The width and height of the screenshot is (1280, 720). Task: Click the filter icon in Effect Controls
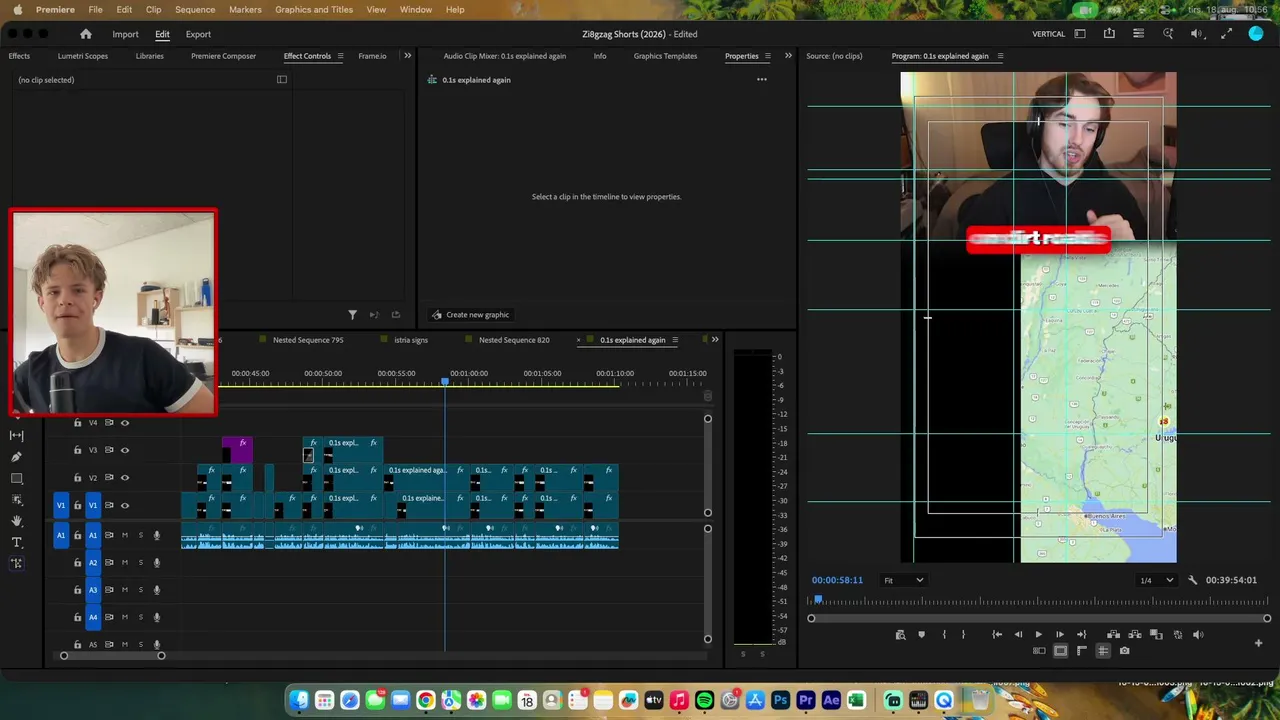[352, 315]
